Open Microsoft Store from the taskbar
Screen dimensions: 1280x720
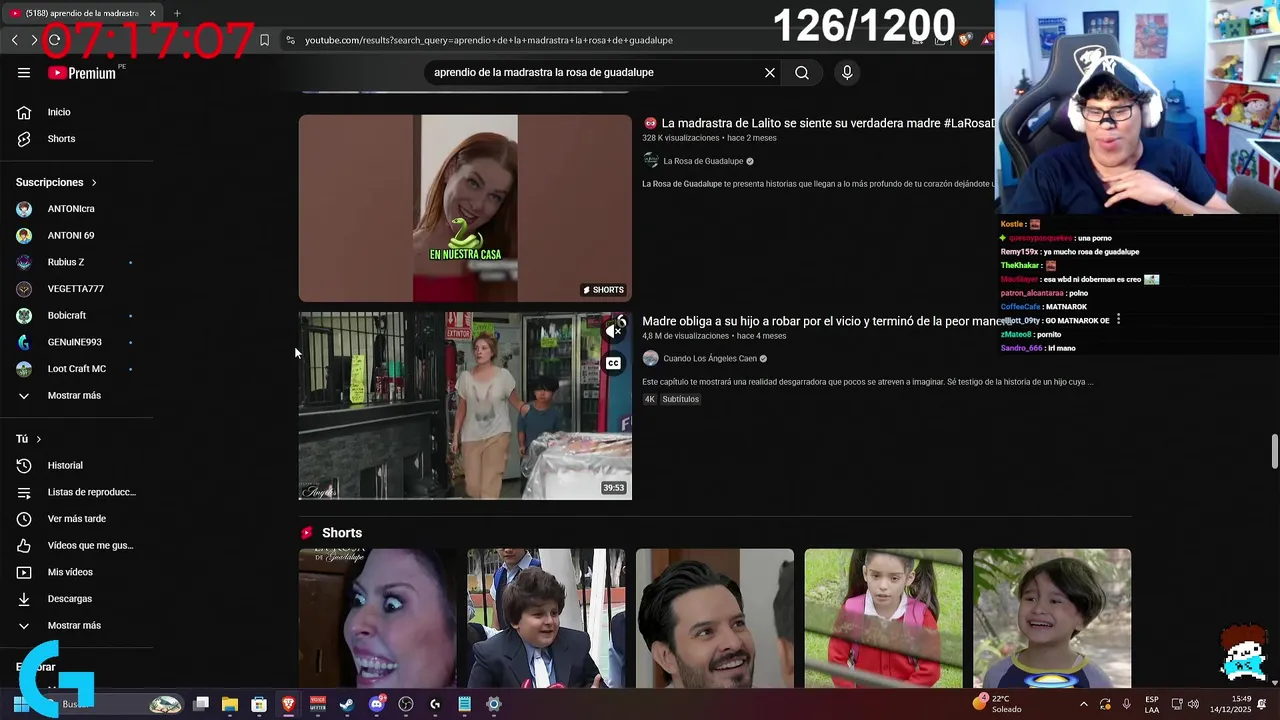click(x=259, y=704)
